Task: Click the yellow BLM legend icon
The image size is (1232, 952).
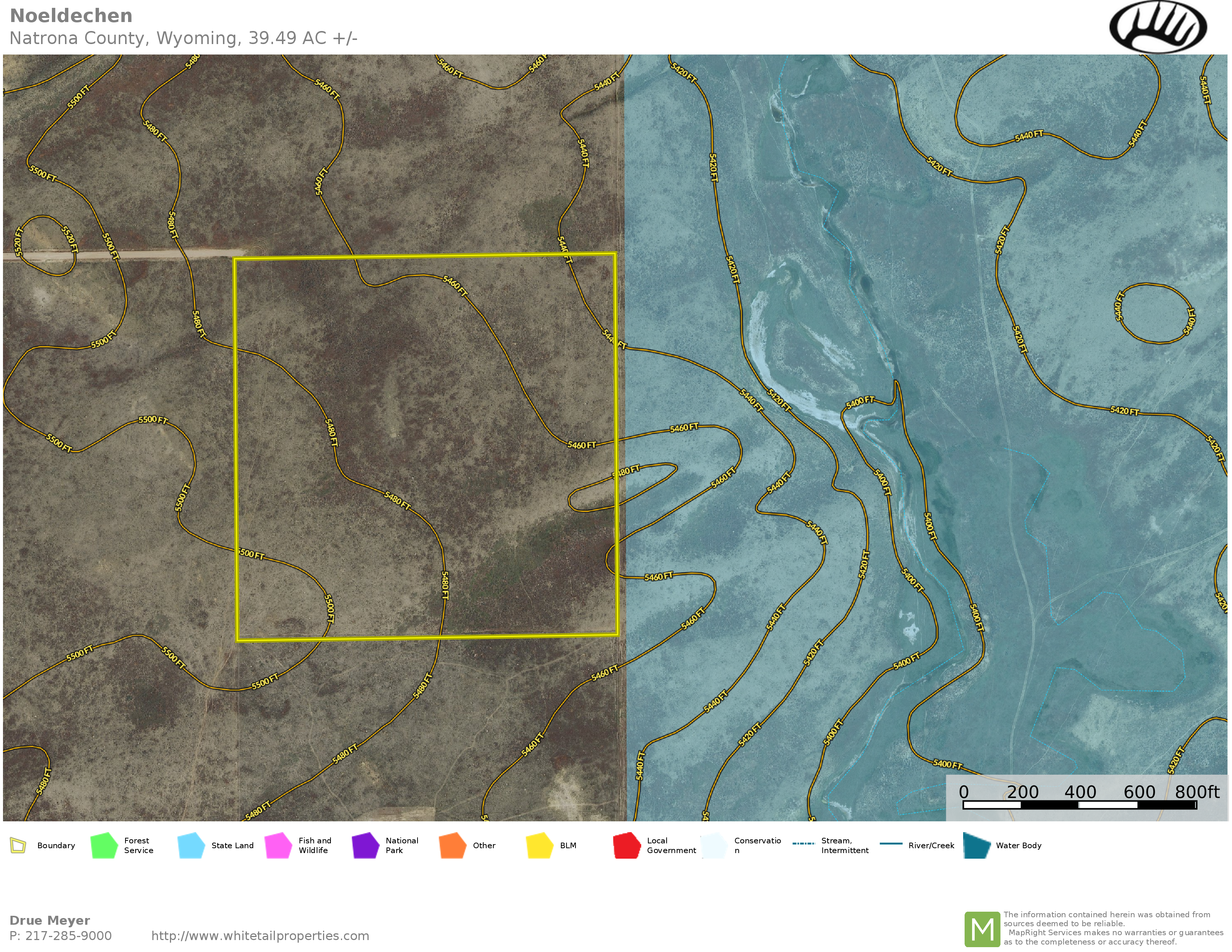Action: click(x=539, y=845)
